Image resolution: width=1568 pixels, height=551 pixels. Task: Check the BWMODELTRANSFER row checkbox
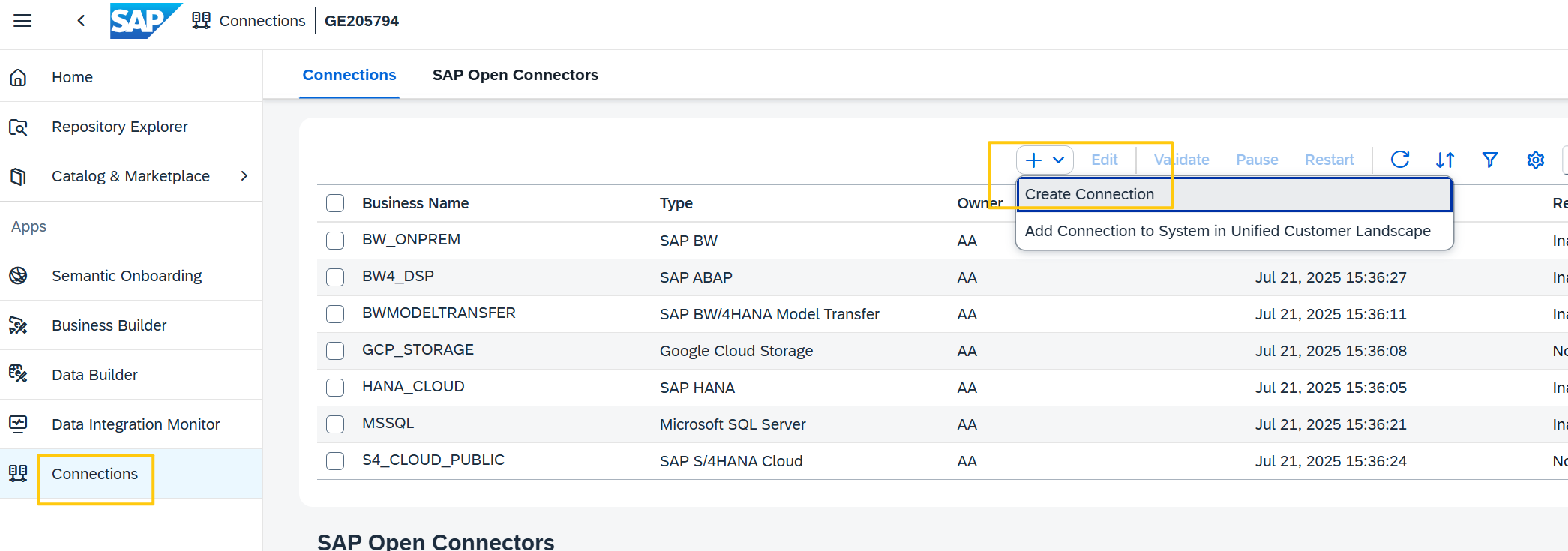335,314
